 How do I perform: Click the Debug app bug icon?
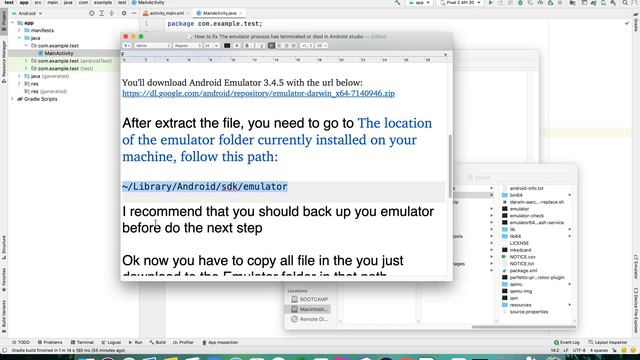(520, 3)
